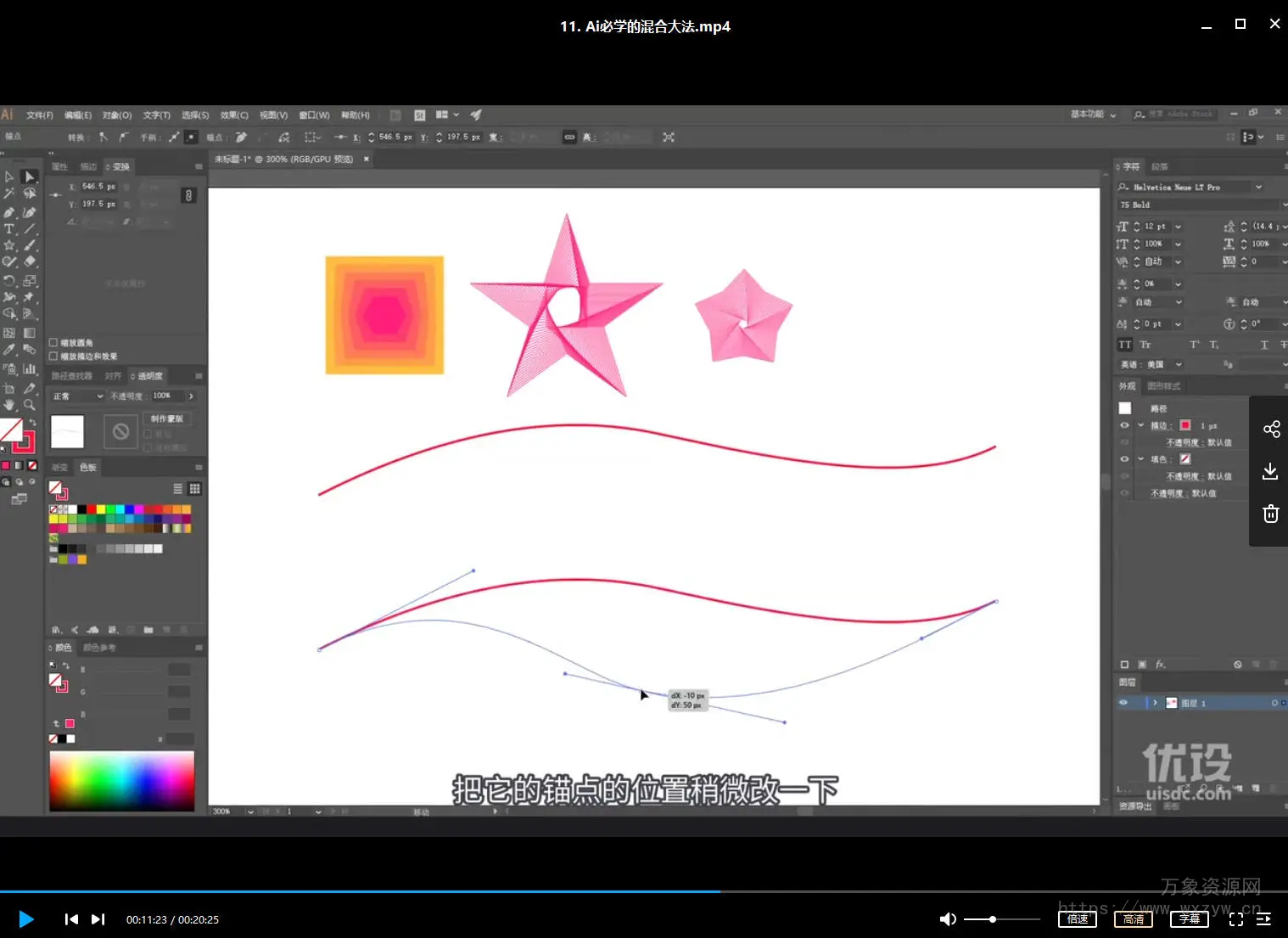Click the video player share icon

[x=1270, y=430]
